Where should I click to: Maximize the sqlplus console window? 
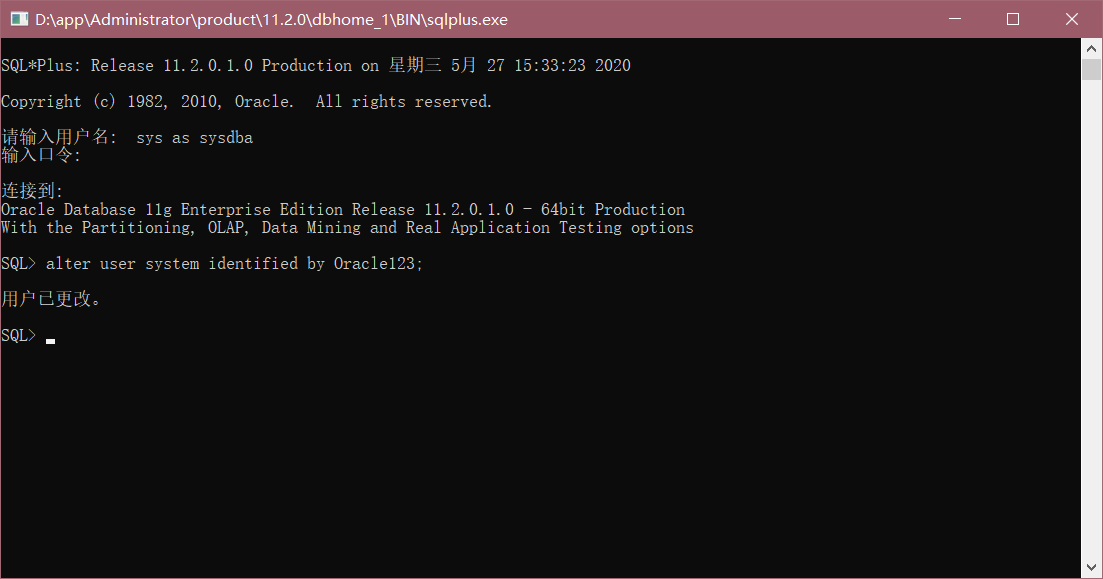coord(1013,18)
